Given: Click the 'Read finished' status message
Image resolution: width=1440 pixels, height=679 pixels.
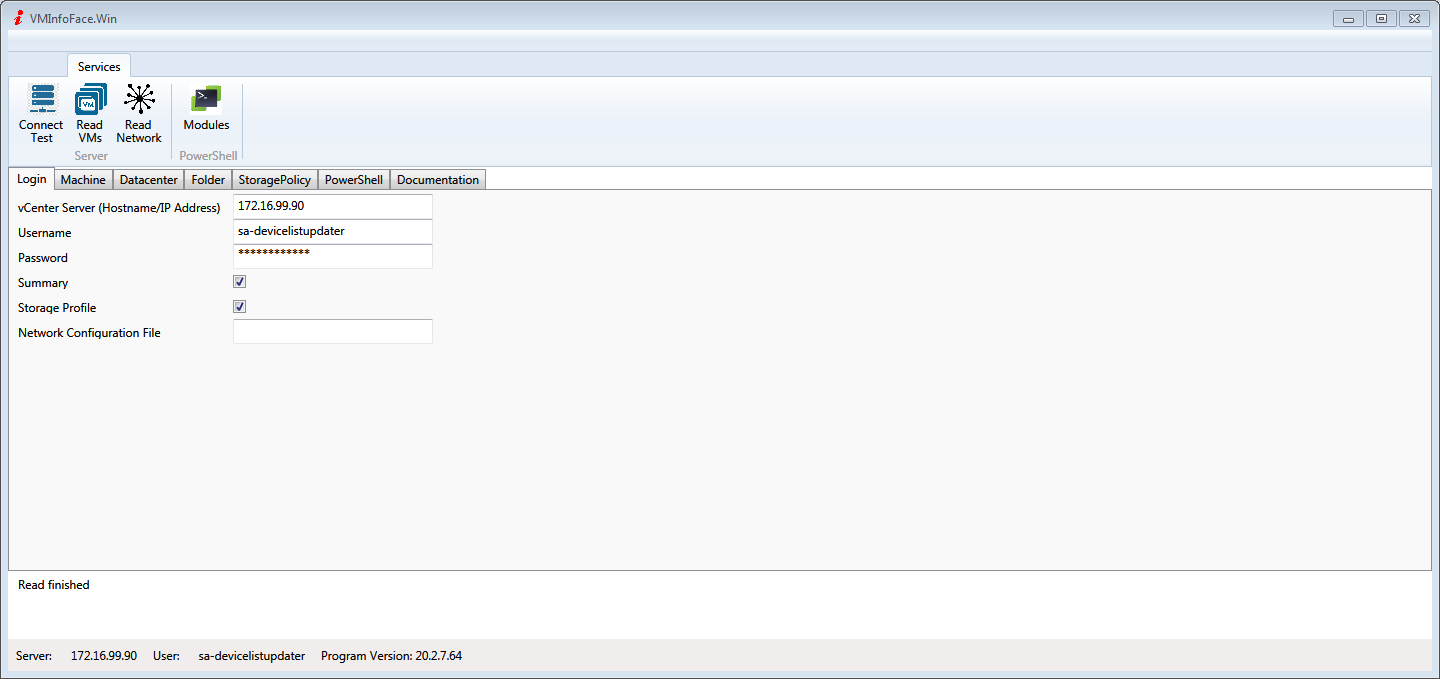Looking at the screenshot, I should [x=54, y=585].
